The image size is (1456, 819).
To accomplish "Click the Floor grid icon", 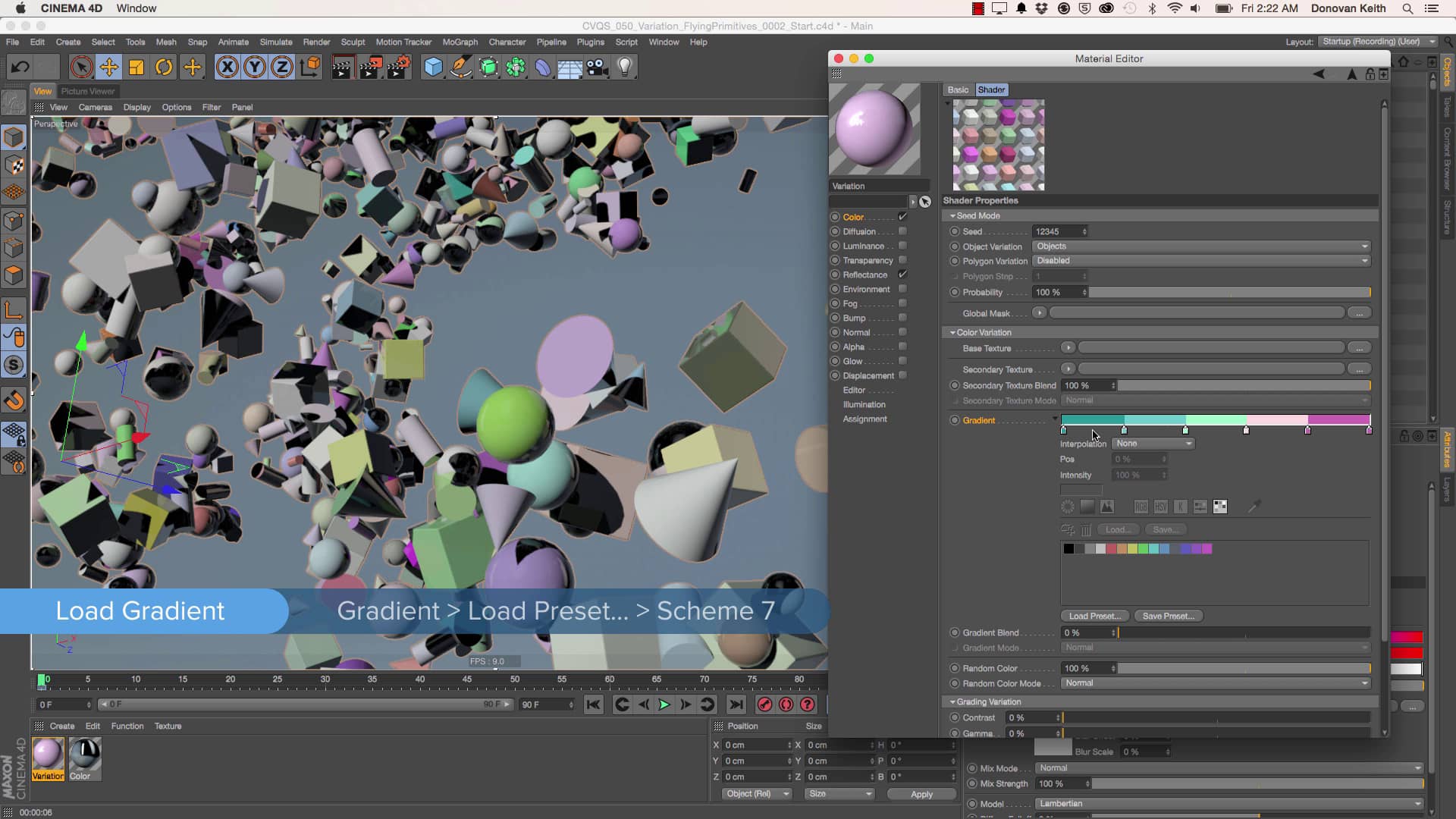I will (x=570, y=67).
